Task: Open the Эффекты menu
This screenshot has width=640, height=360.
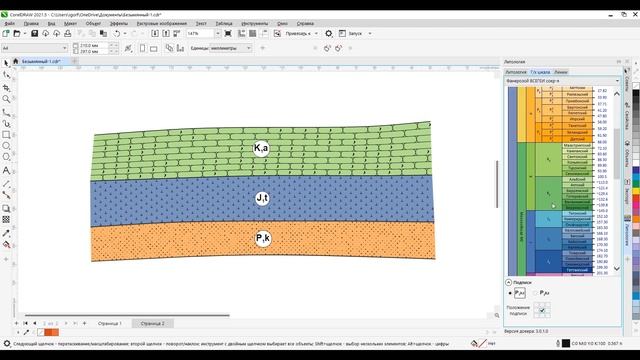Action: click(x=119, y=24)
